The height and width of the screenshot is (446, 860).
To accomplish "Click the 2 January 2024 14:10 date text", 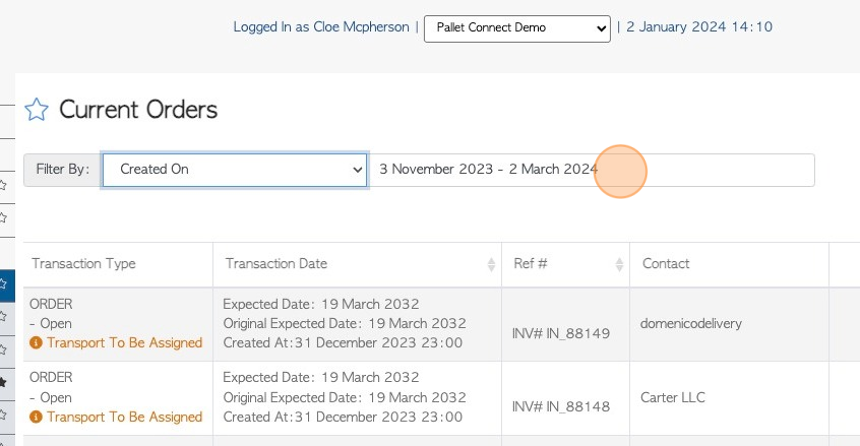I will point(699,28).
